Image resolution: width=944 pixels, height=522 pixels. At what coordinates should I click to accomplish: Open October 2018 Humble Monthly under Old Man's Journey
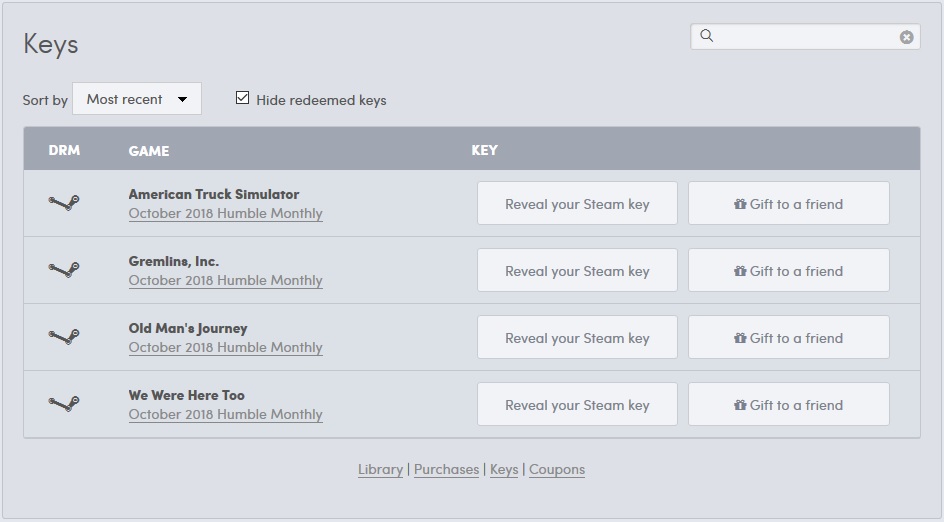226,347
